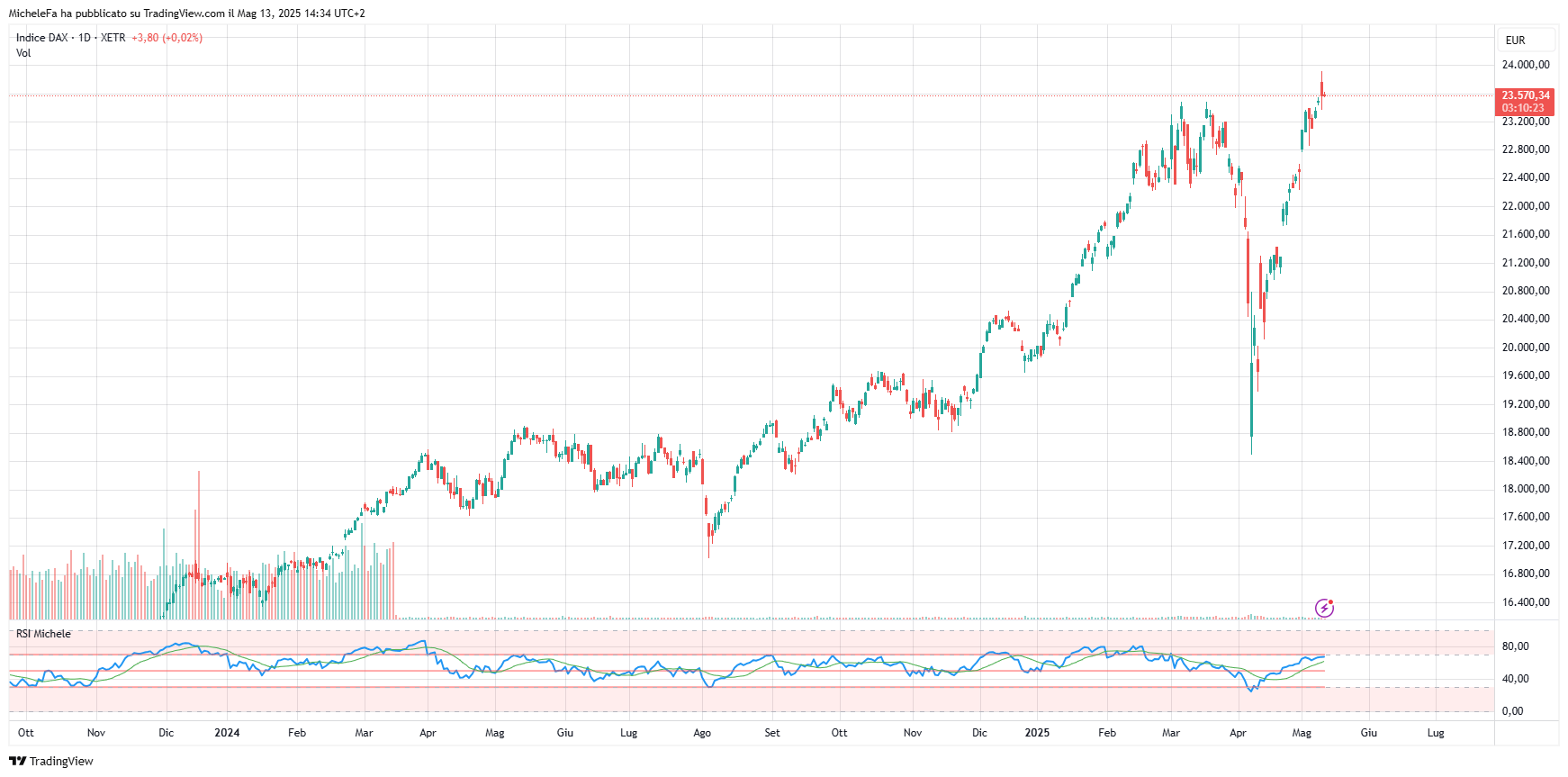Click the 24.000,00 price axis label
This screenshot has width=1568, height=777.
point(1526,65)
